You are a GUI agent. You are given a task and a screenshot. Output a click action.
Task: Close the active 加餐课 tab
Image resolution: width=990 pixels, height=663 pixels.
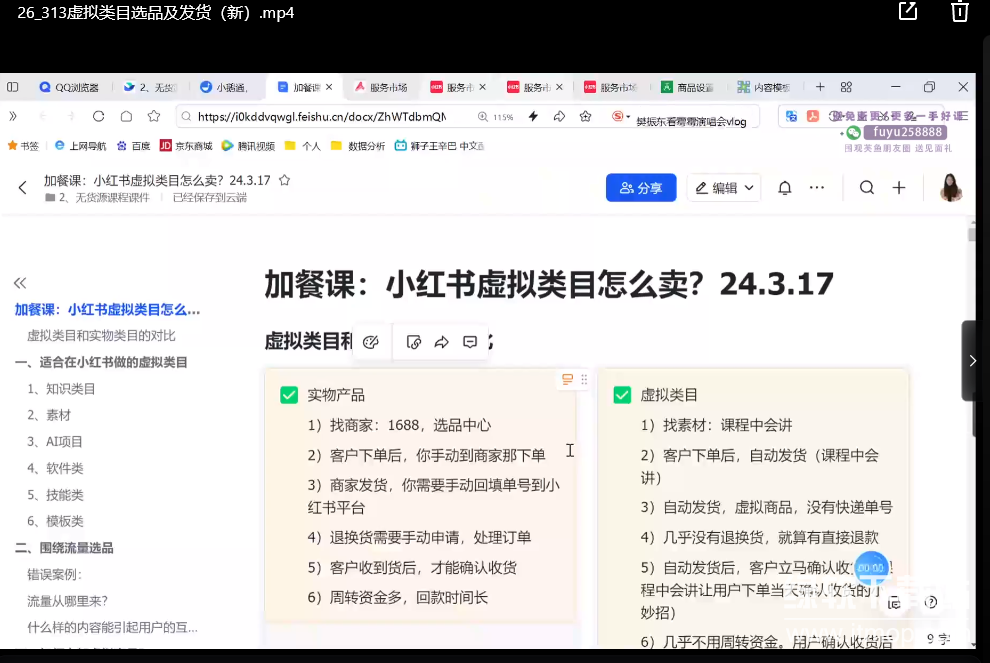[x=329, y=87]
